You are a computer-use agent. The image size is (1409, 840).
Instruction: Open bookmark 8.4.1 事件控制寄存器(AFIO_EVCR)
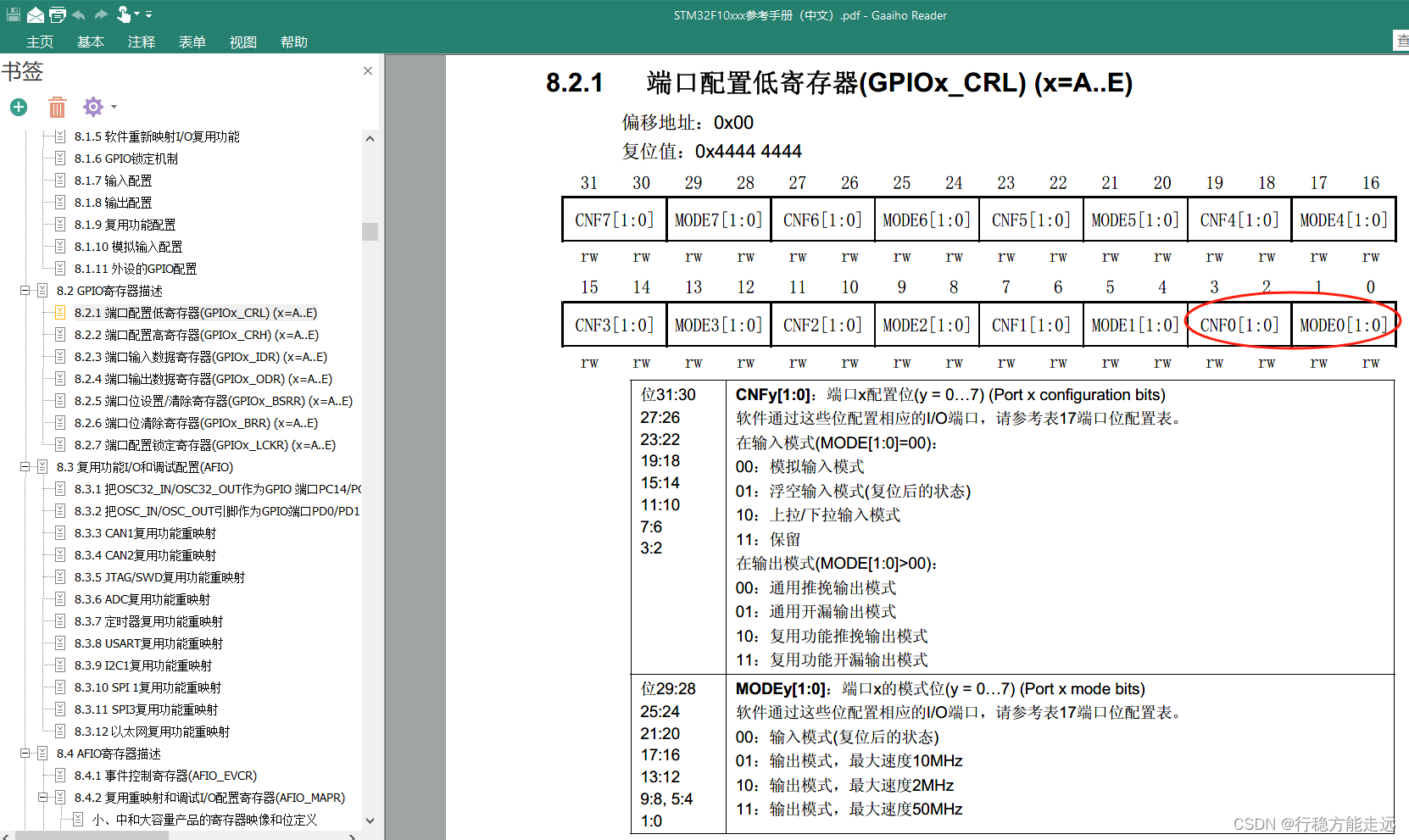point(165,776)
